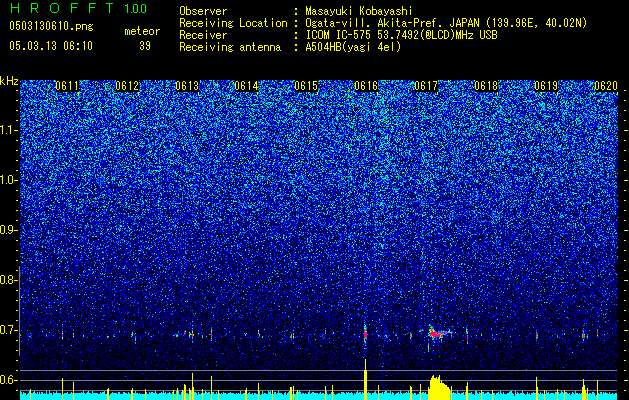Click the Observer name Masayuki Kobayashi

[x=359, y=11]
